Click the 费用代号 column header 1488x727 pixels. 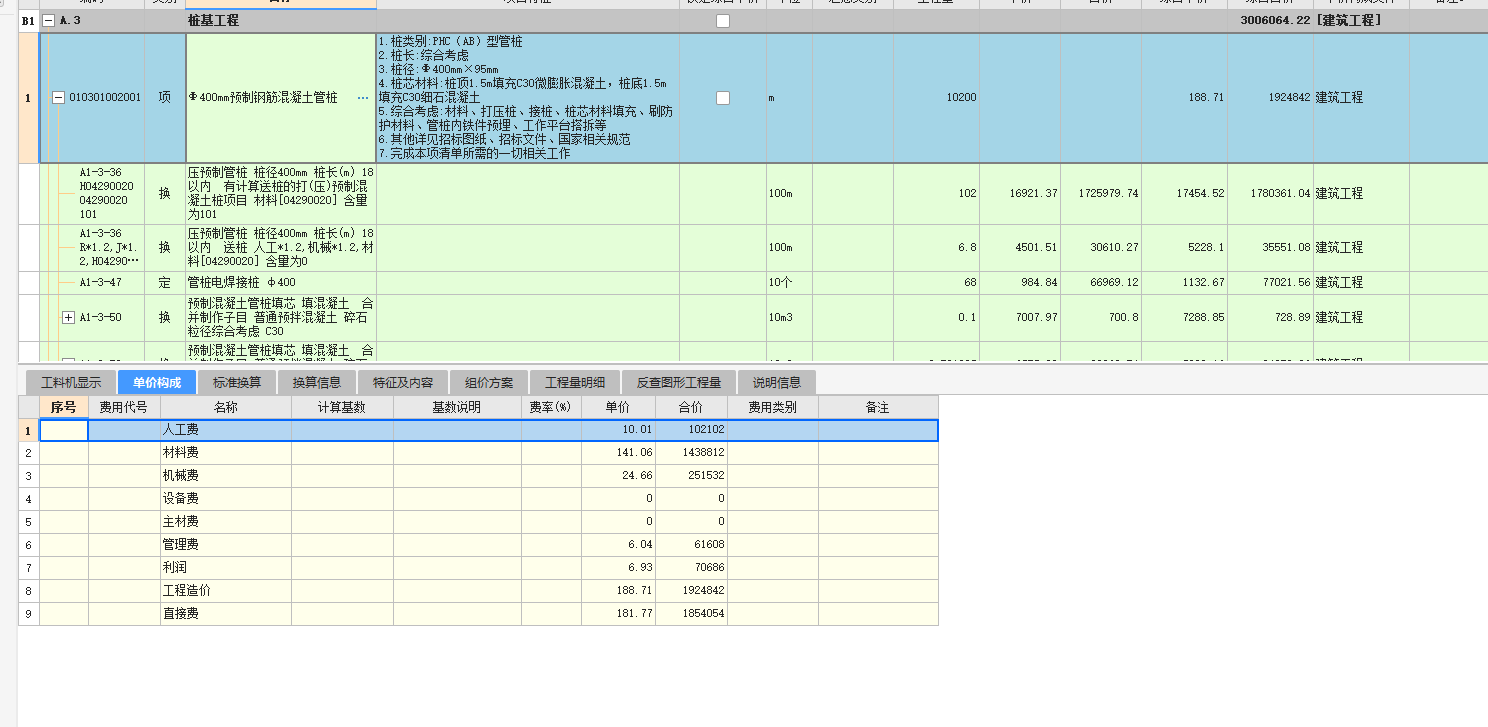tap(124, 407)
